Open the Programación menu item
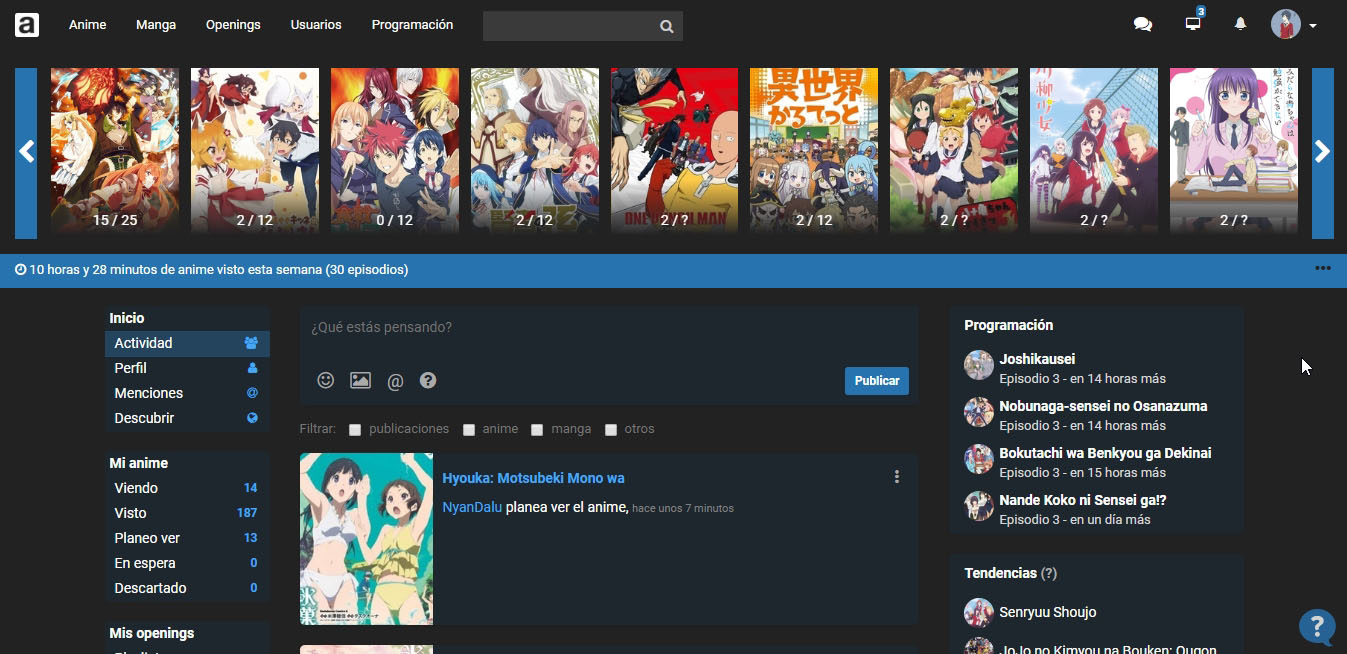Screen dimensions: 1347x654 (x=412, y=25)
